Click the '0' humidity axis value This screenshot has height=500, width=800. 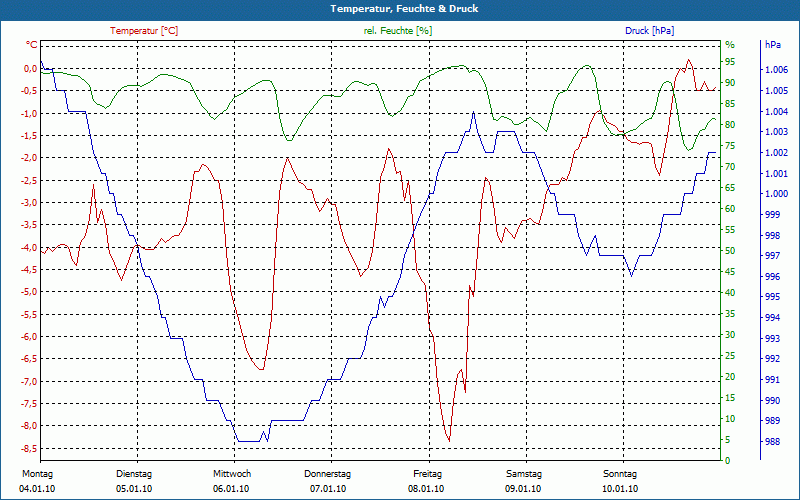pyautogui.click(x=728, y=460)
